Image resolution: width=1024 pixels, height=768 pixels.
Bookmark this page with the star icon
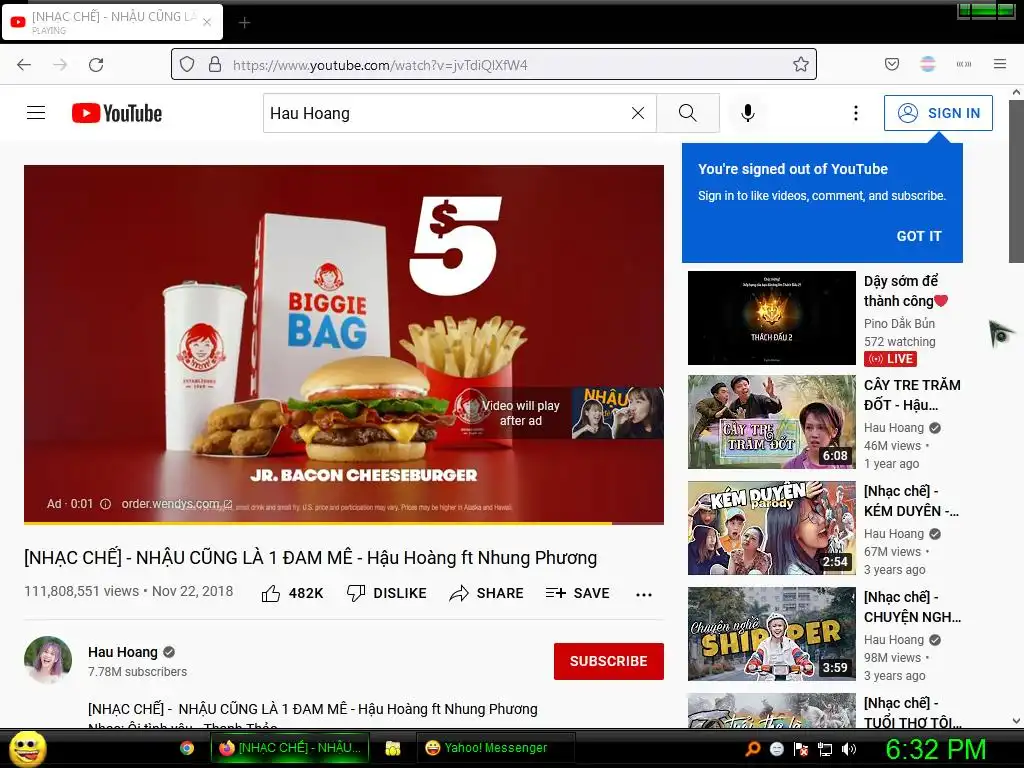click(801, 64)
